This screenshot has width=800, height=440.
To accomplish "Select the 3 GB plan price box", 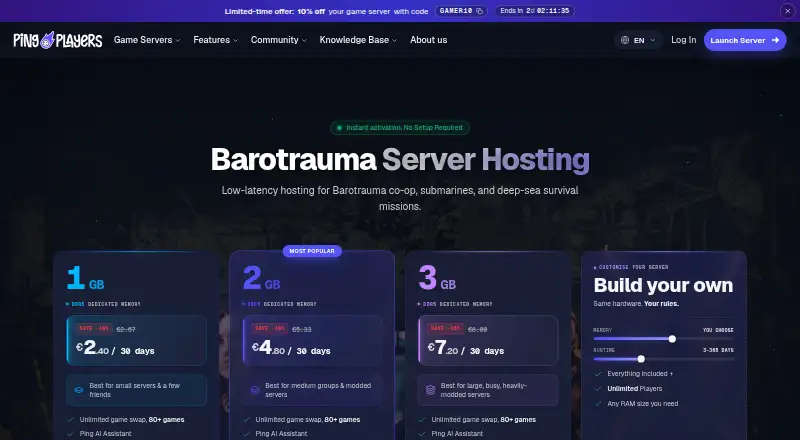I will tap(488, 340).
